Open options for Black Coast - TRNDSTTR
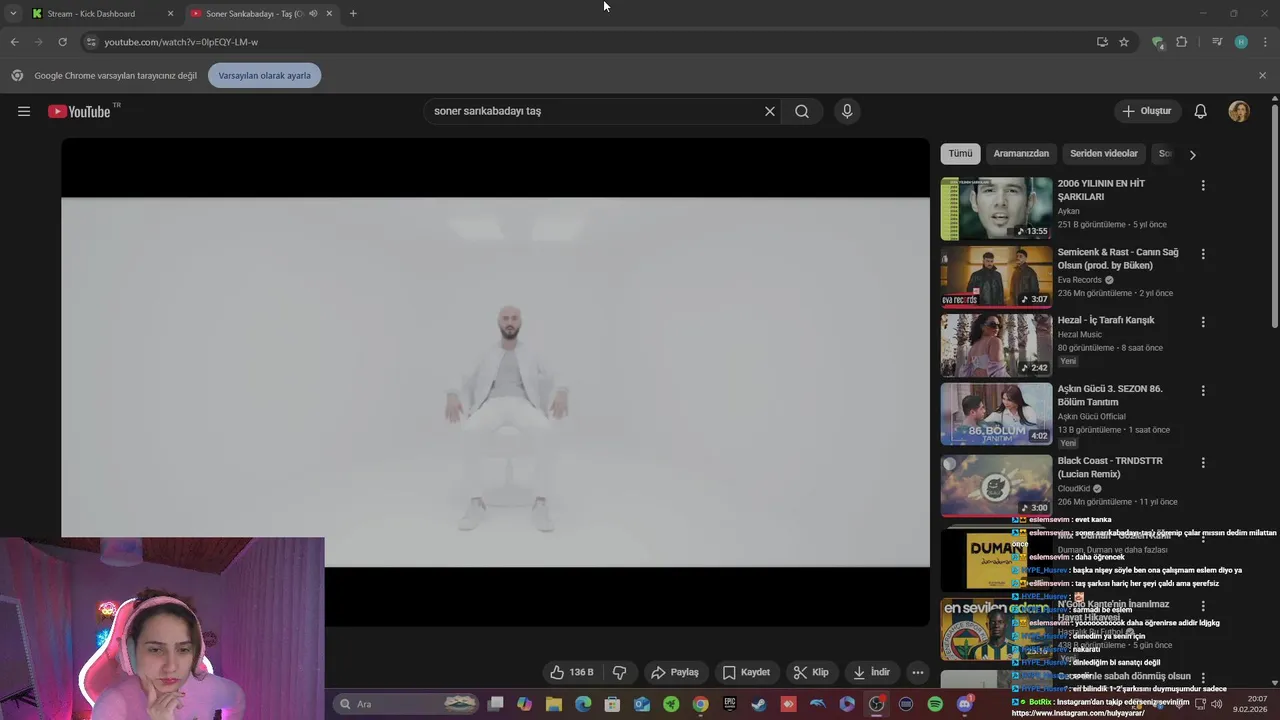Image resolution: width=1280 pixels, height=720 pixels. pos(1203,463)
